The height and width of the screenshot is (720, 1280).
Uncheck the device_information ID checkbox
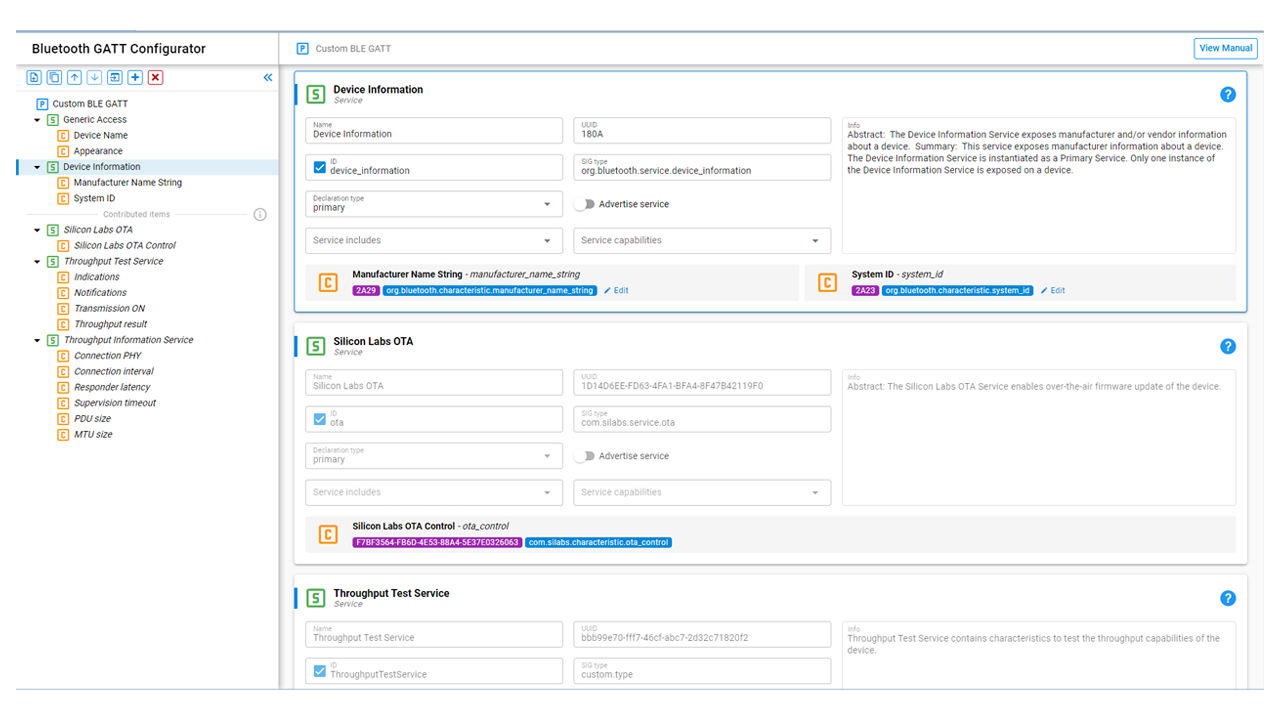tap(320, 168)
